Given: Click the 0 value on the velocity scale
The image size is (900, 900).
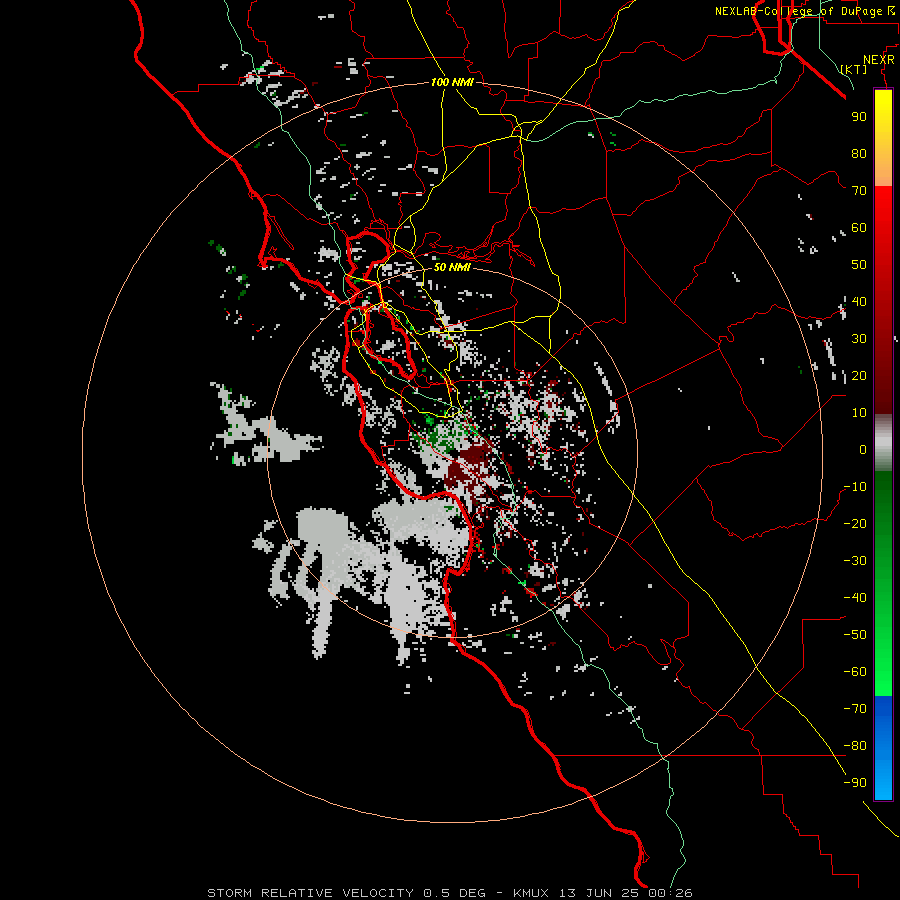Looking at the screenshot, I should tap(863, 449).
